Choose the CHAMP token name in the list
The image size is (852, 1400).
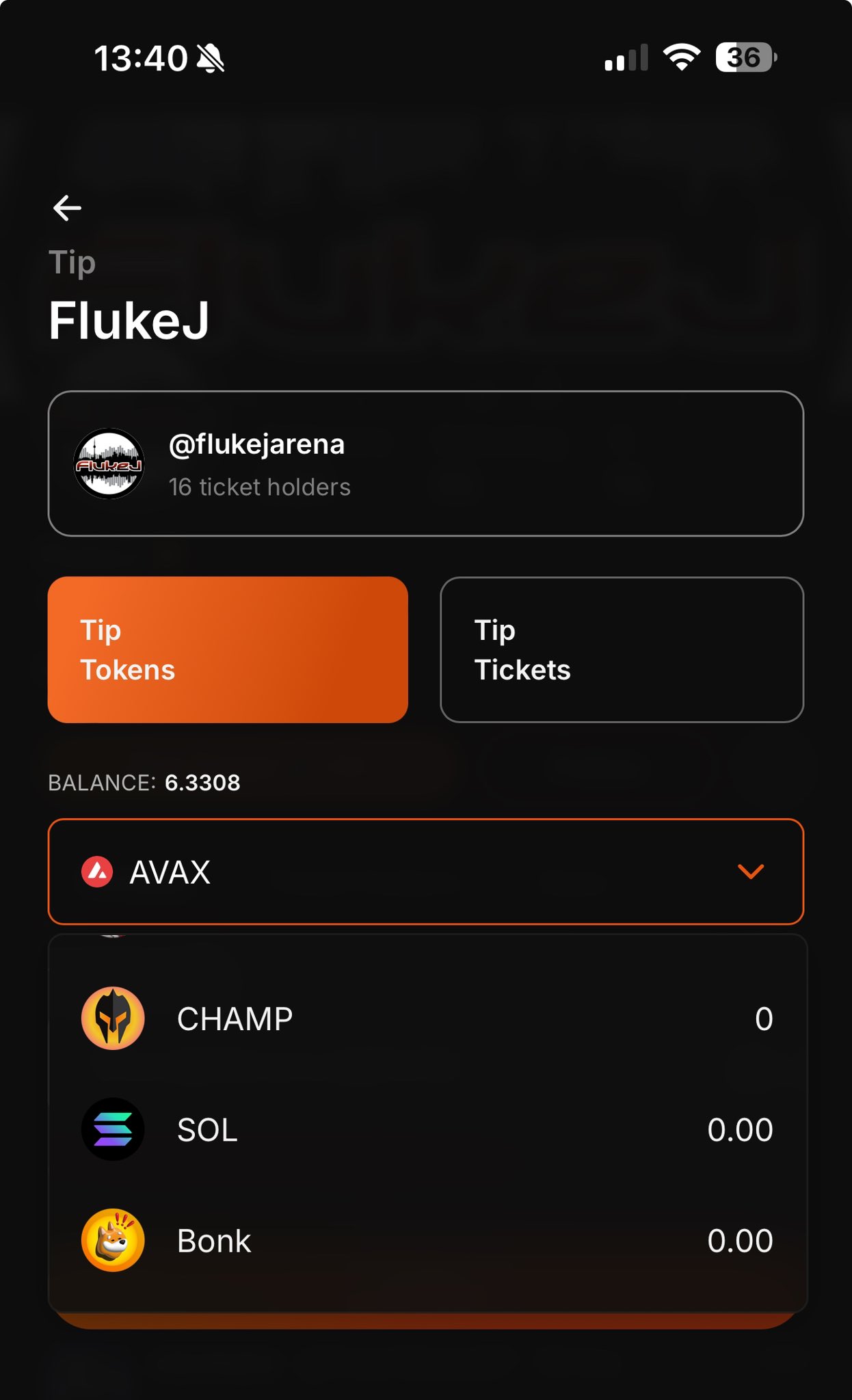click(235, 1019)
